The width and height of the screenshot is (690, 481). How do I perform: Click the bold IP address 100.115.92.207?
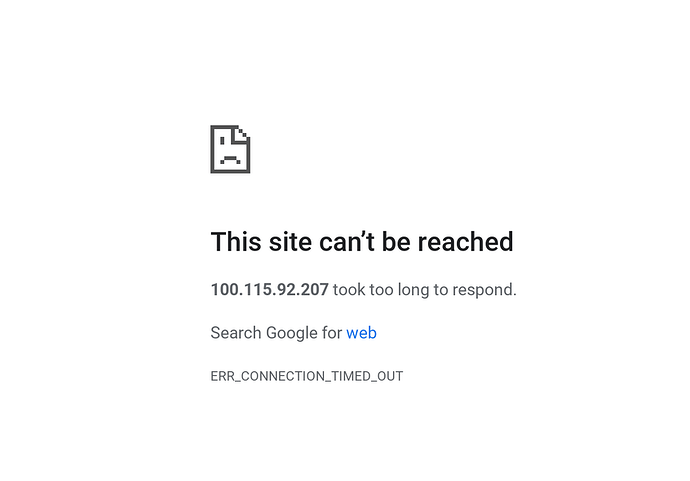click(269, 290)
